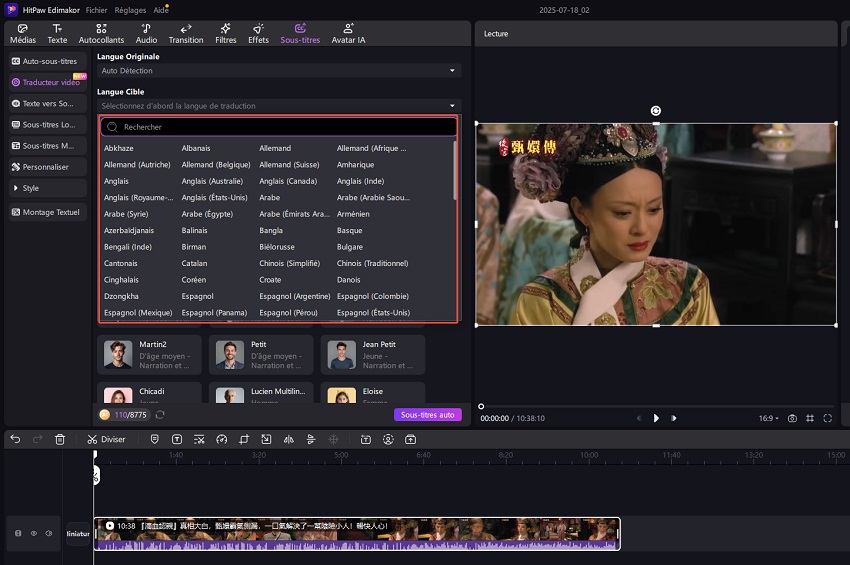Click the delete trash icon in the timeline toolbar

(60, 439)
